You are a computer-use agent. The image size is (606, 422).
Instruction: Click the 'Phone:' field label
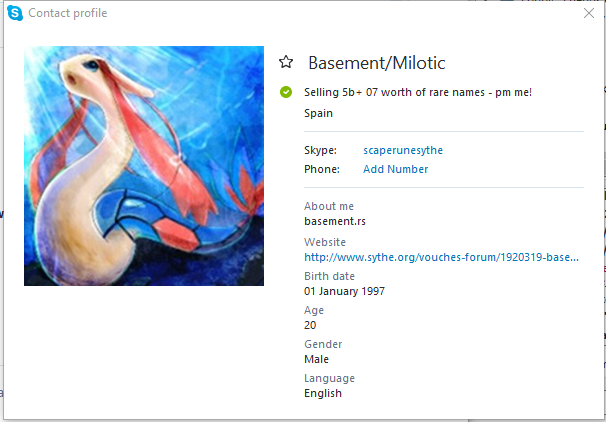pyautogui.click(x=322, y=169)
